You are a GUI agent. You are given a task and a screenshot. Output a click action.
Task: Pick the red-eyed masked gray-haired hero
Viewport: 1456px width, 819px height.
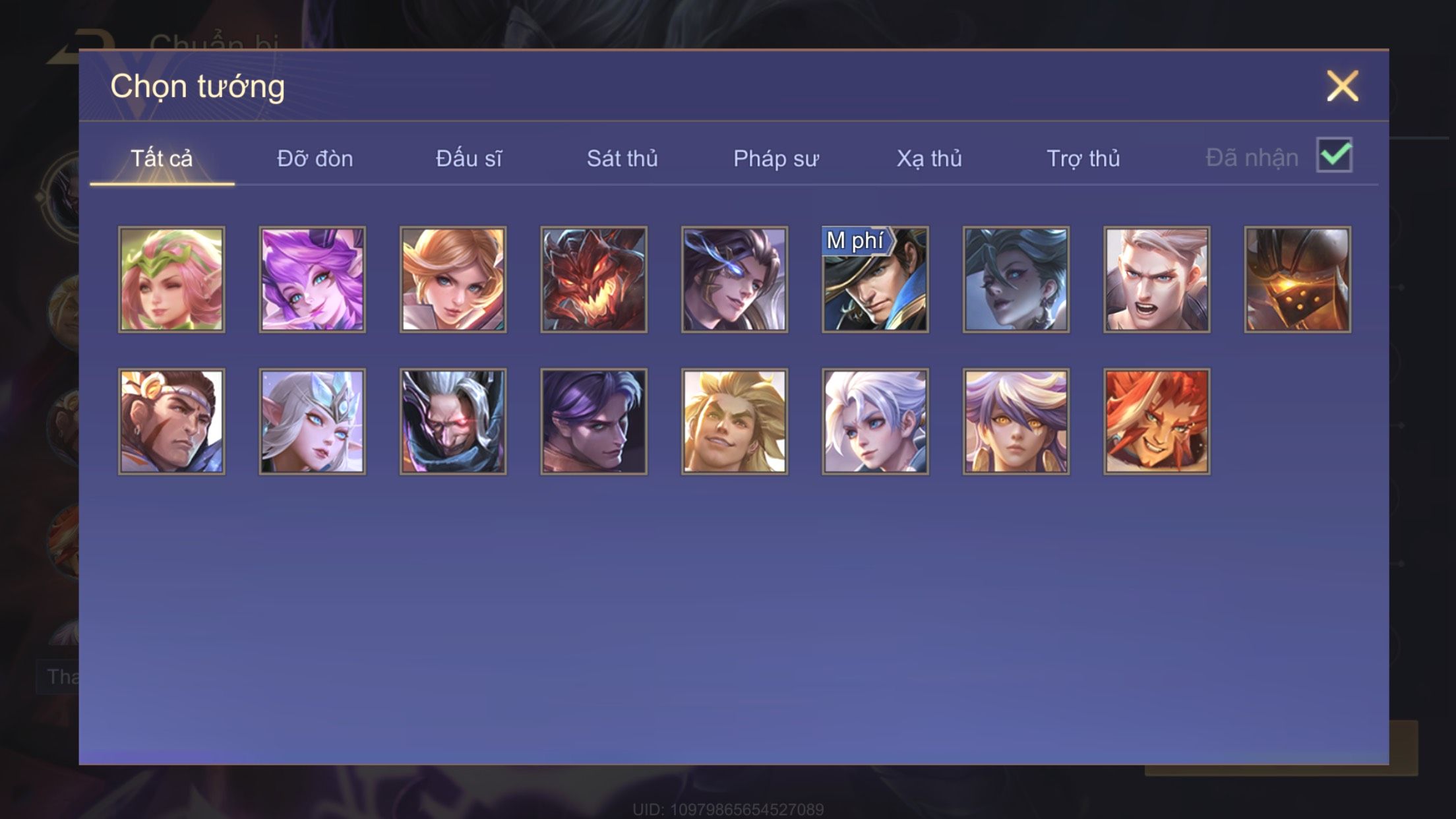pos(453,421)
